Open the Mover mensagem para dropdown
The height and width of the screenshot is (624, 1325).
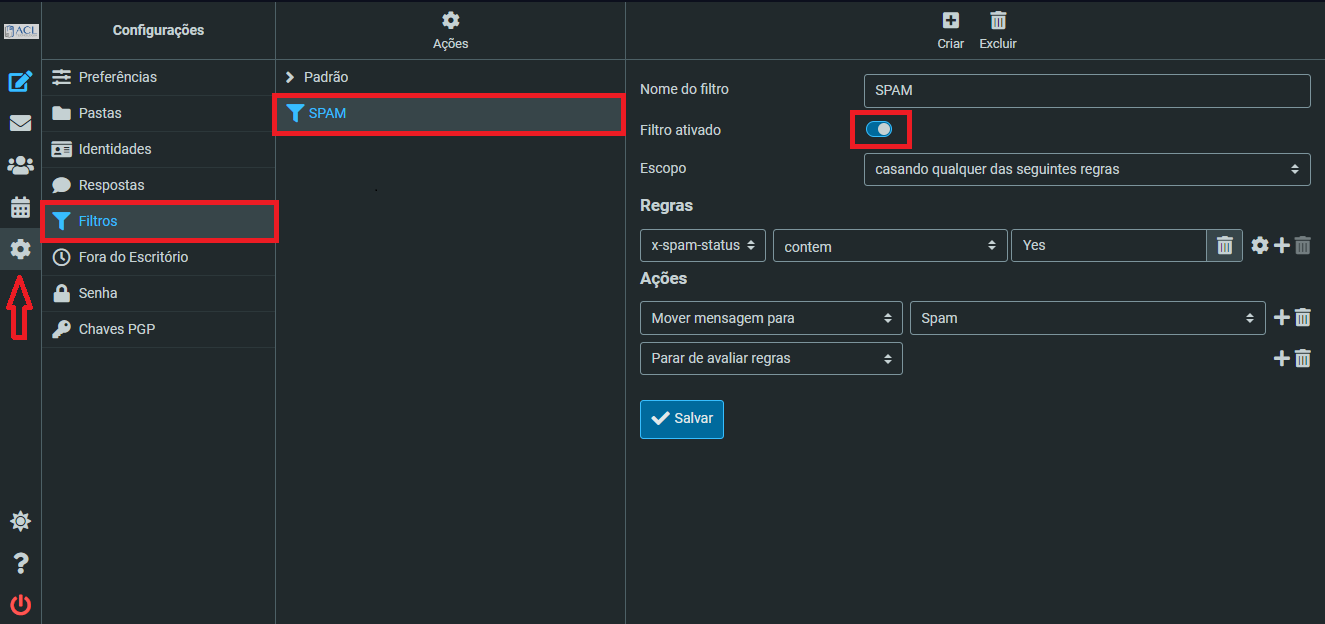coord(770,318)
